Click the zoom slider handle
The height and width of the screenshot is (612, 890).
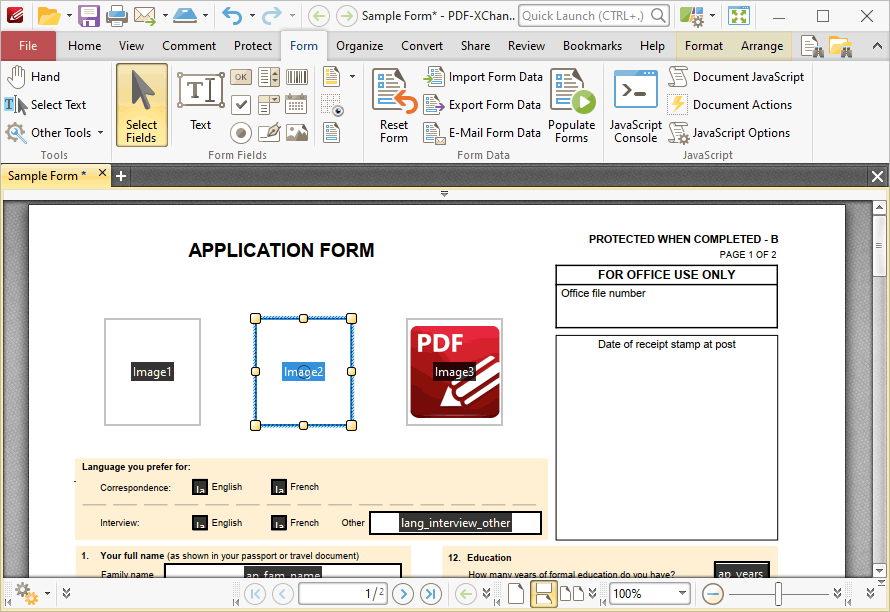click(778, 594)
